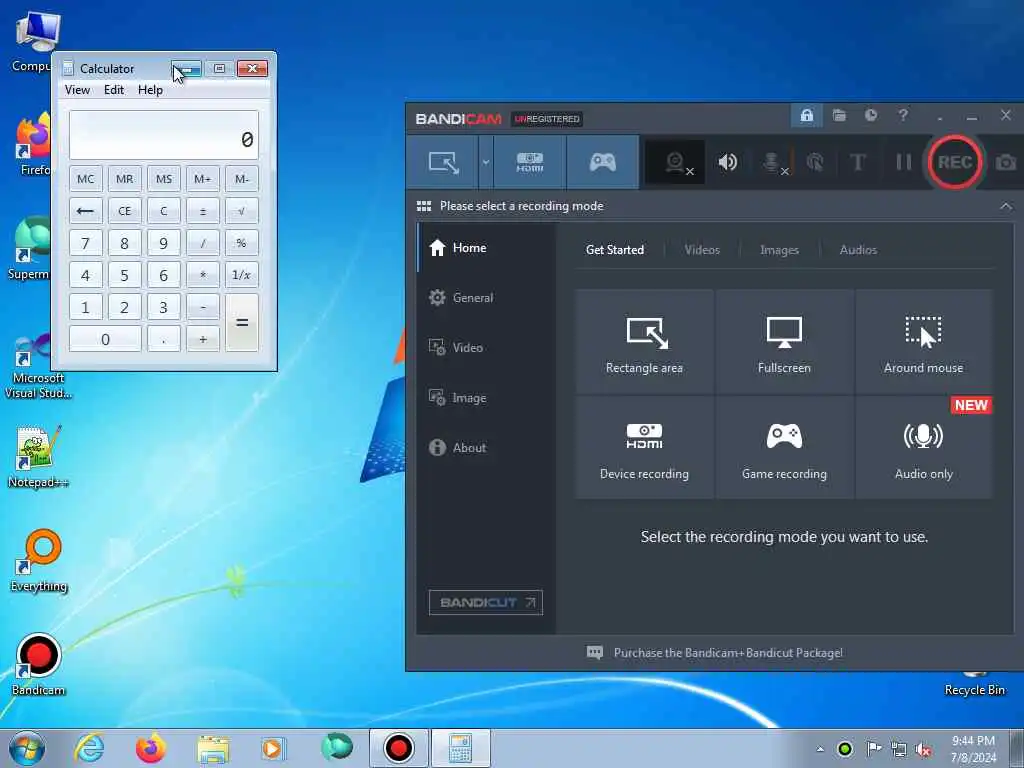Viewport: 1024px width, 768px height.
Task: Toggle the mouse click effect icon
Action: [x=815, y=162]
